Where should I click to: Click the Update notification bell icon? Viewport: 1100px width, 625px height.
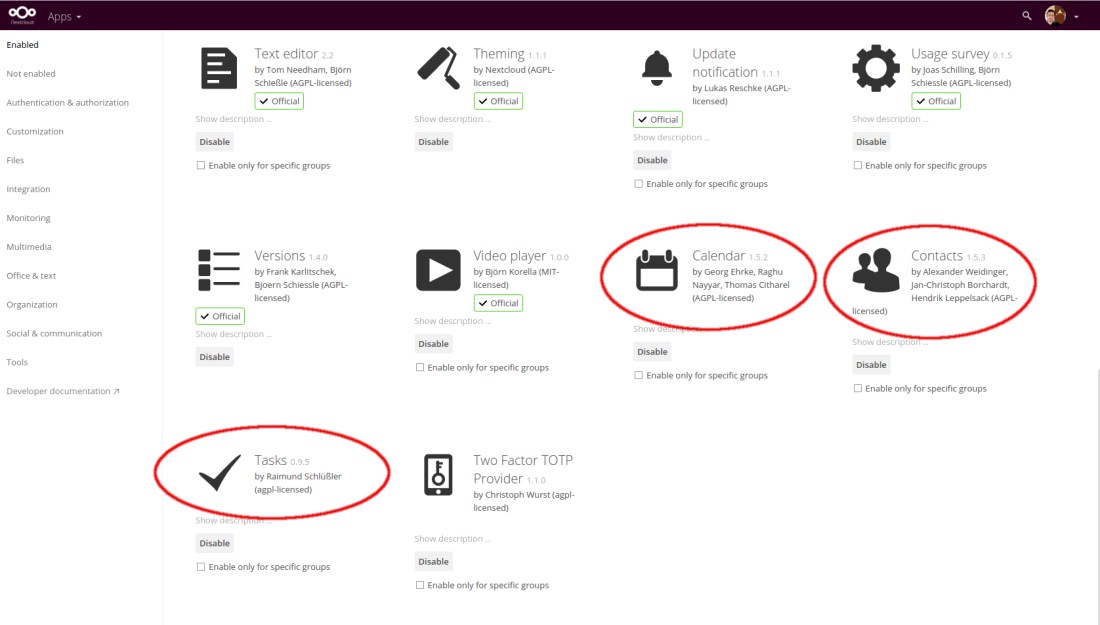point(656,68)
